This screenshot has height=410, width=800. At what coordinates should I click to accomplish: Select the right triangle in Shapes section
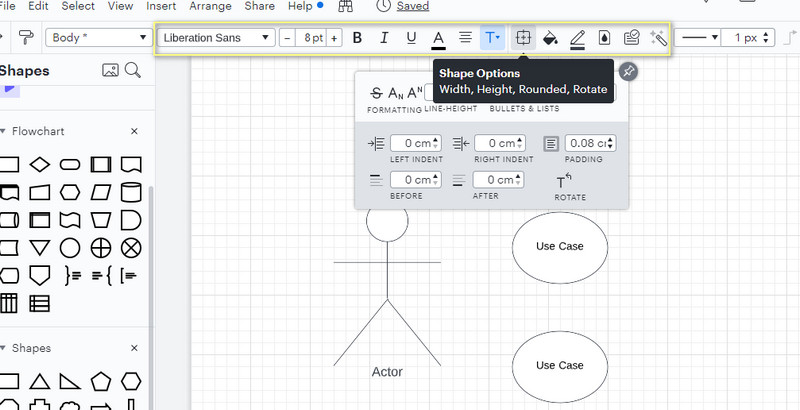click(70, 381)
